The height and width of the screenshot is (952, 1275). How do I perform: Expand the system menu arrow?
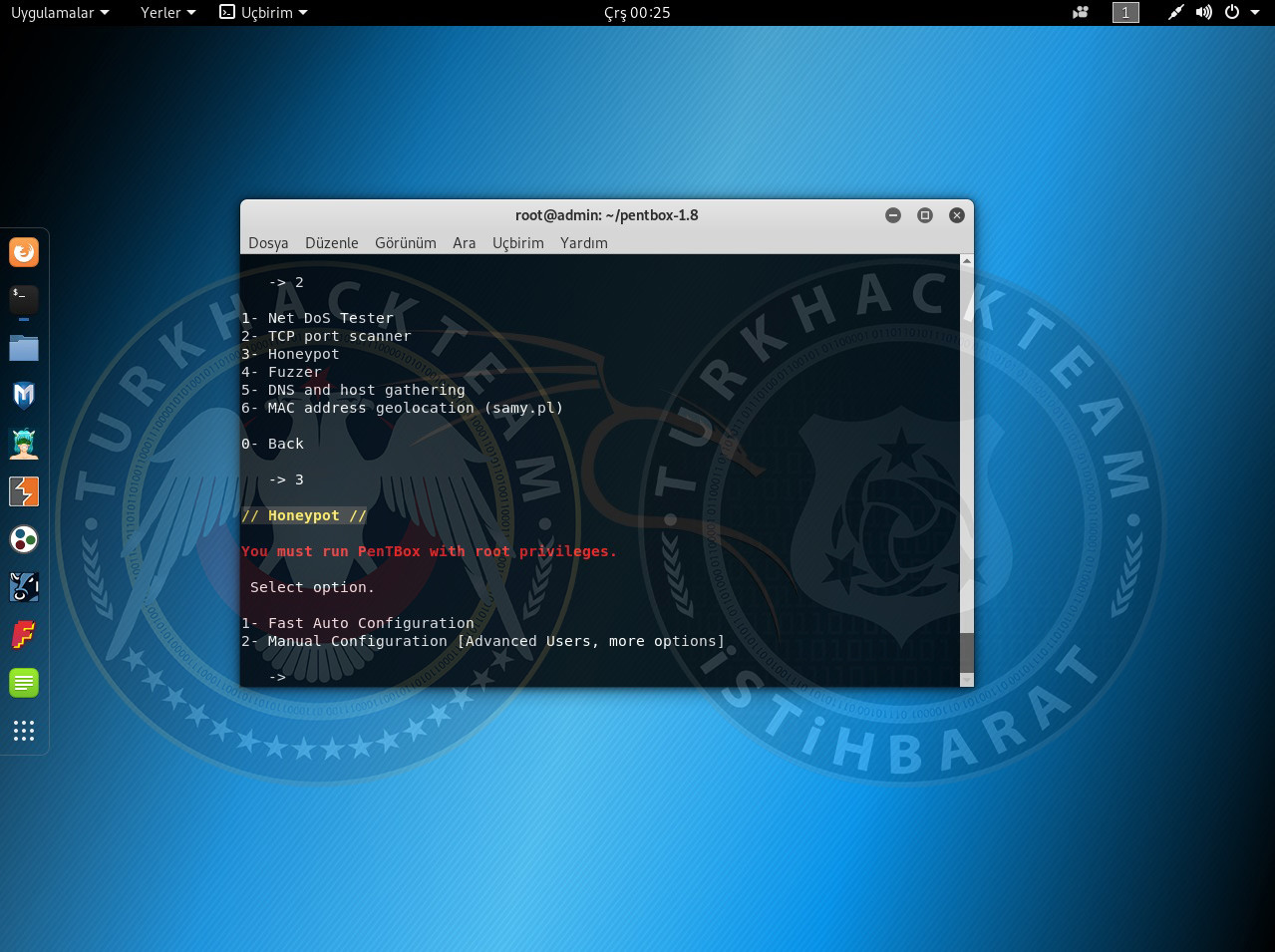[1255, 13]
